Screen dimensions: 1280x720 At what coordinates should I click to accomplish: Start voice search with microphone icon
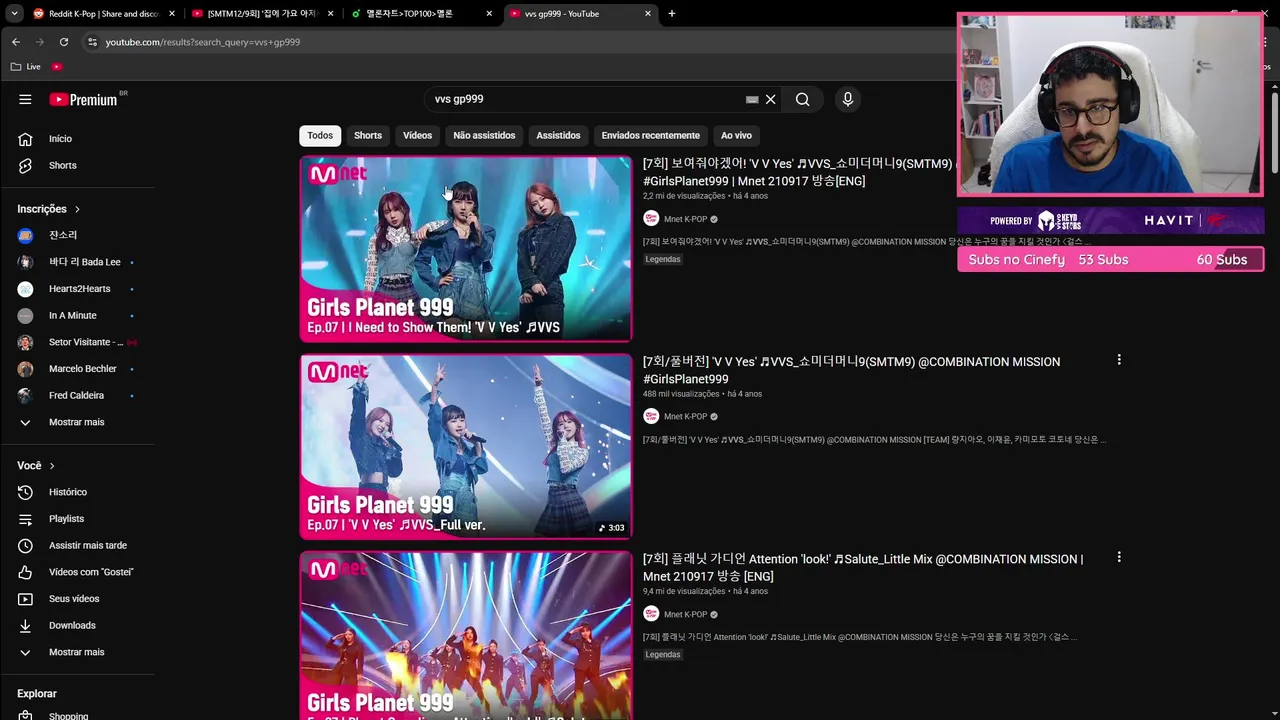click(x=847, y=99)
